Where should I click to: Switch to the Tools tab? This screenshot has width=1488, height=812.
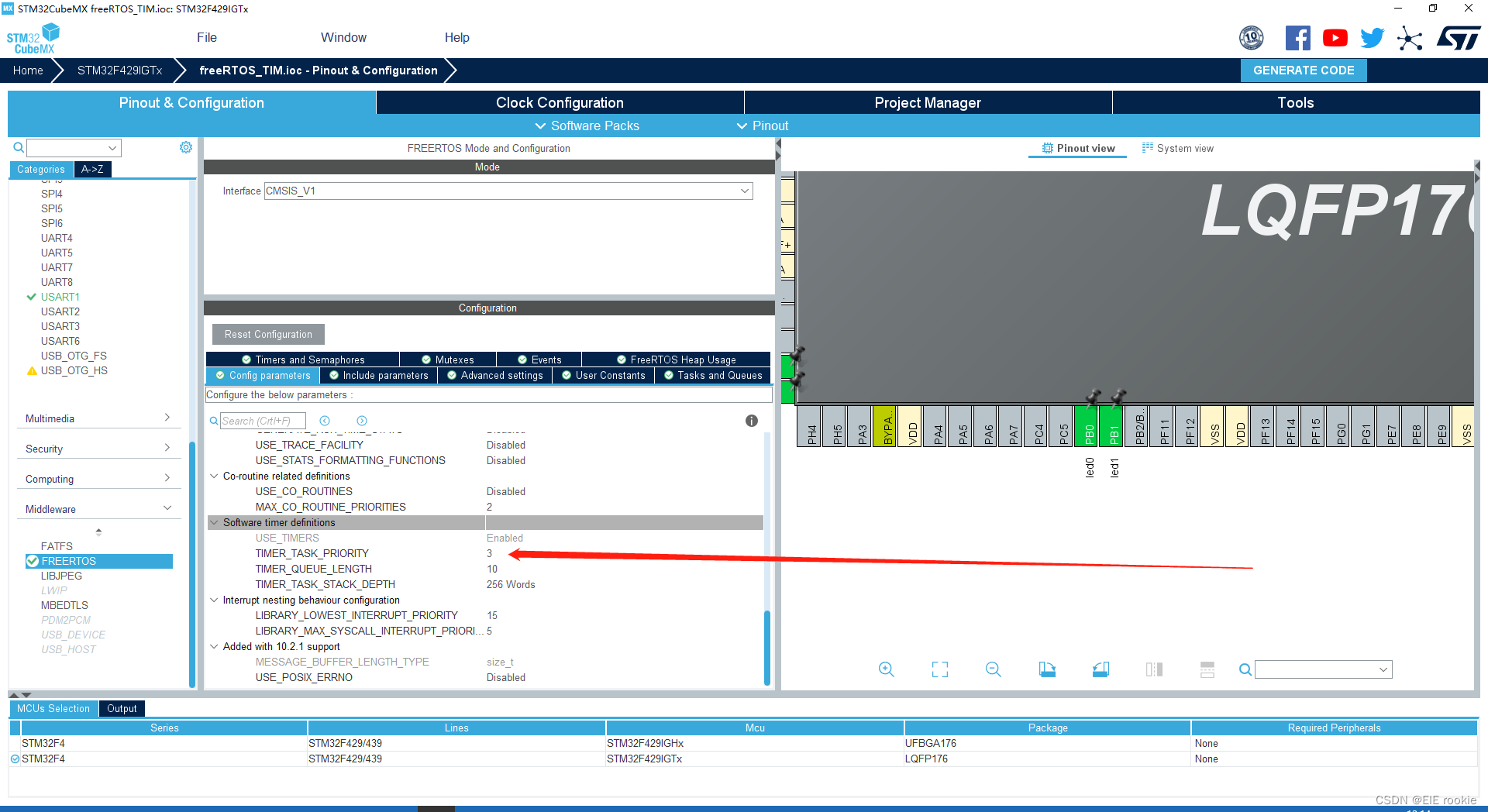pyautogui.click(x=1296, y=102)
